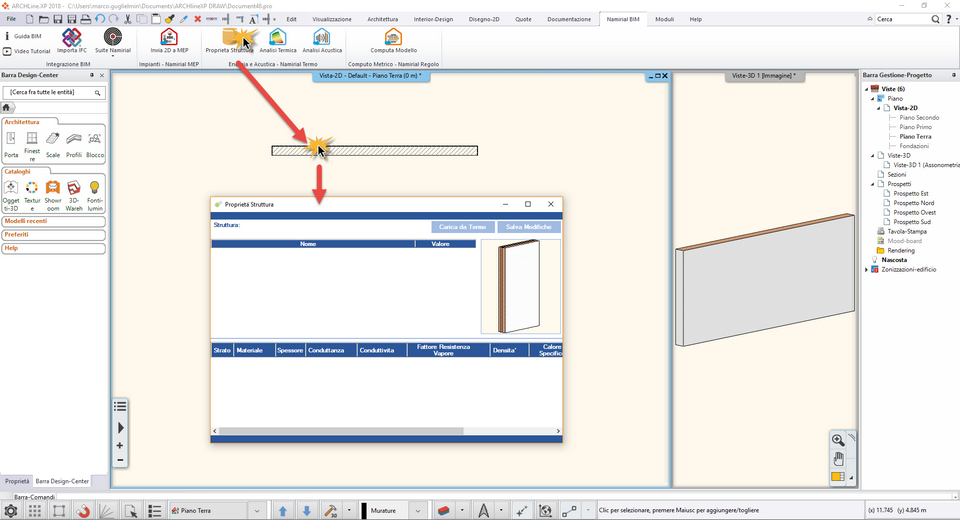This screenshot has height=520, width=960.
Task: Open the Texture catalog
Action: (x=32, y=195)
